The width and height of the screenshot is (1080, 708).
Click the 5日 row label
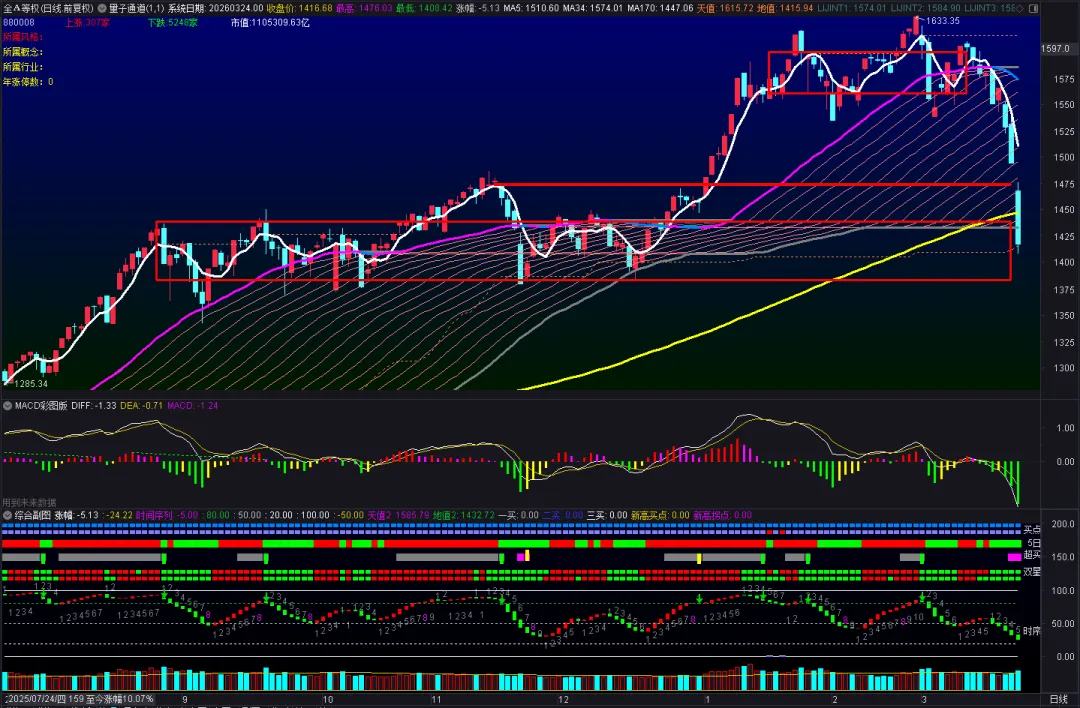(1034, 543)
